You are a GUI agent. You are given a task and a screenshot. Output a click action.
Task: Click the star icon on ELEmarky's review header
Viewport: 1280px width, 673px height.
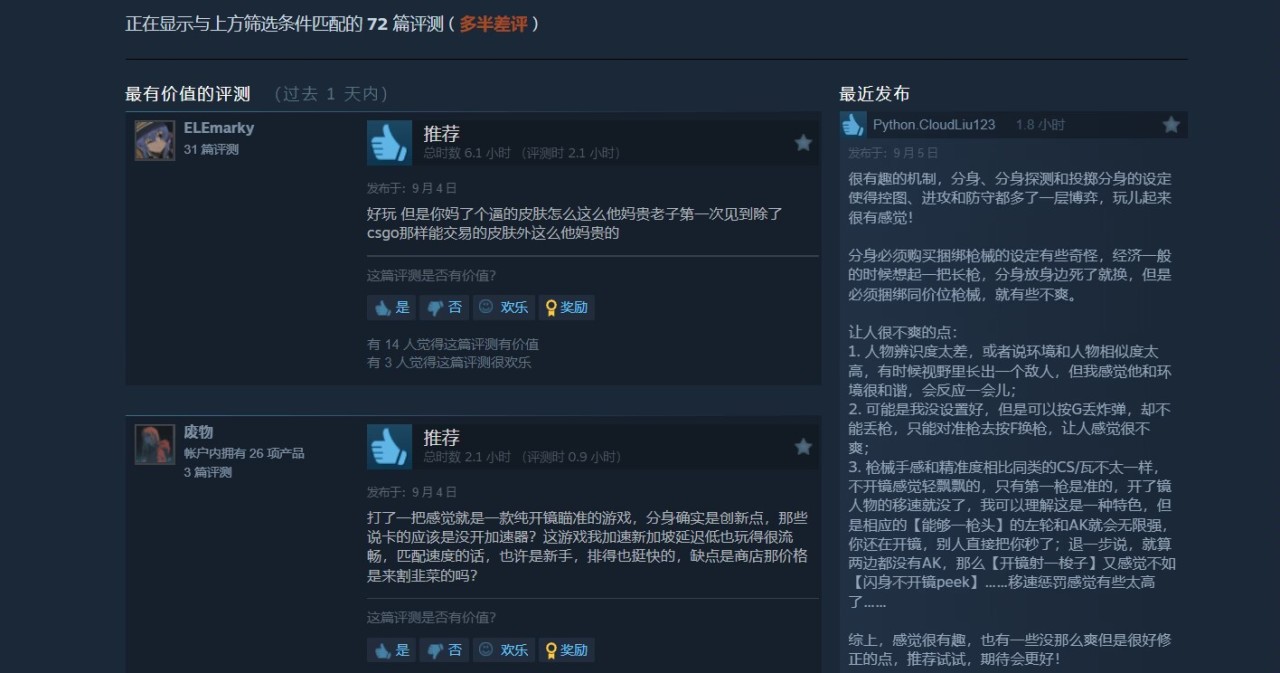[x=803, y=143]
